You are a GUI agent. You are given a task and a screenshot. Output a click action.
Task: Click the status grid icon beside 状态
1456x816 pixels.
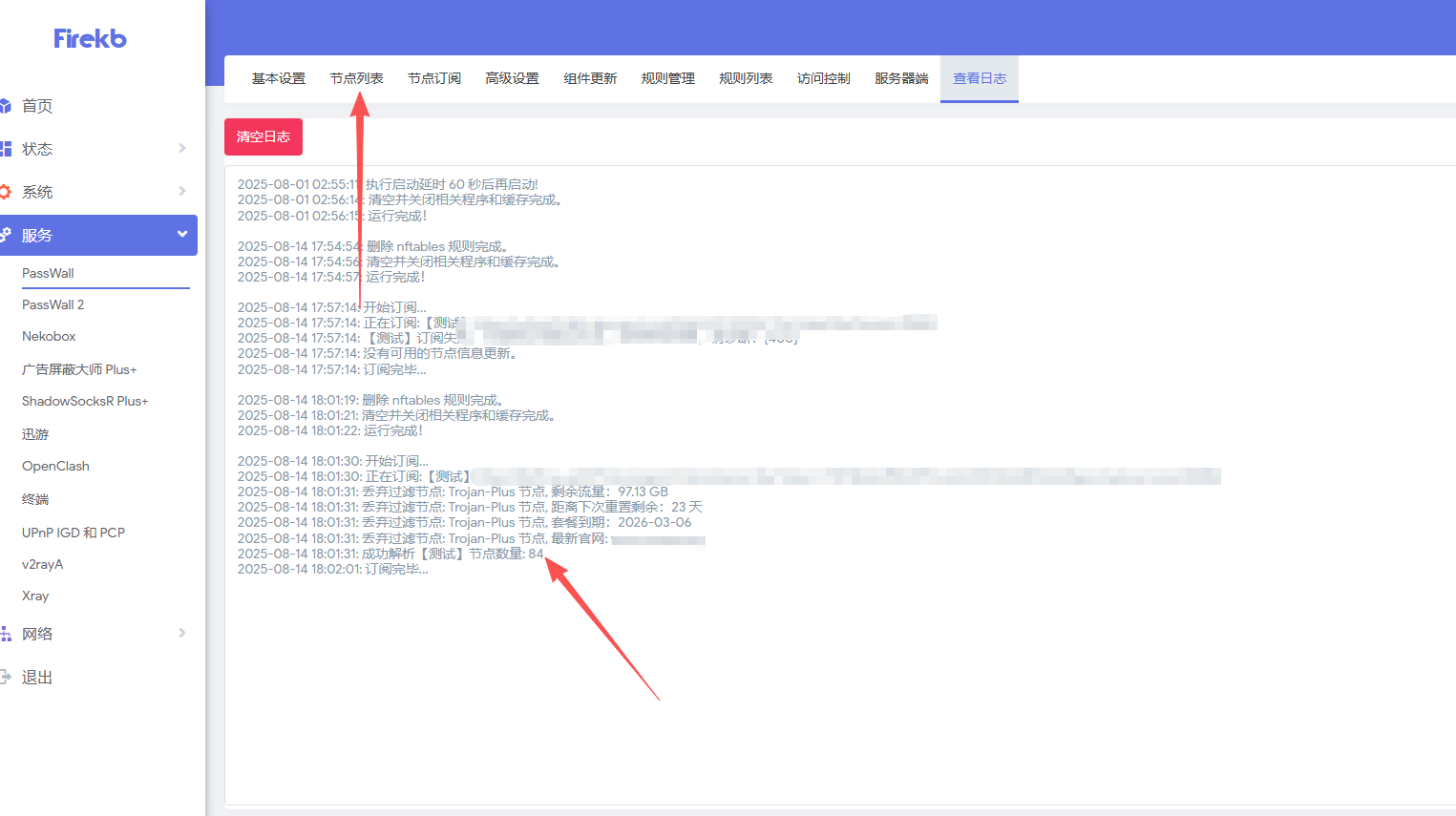click(x=5, y=149)
